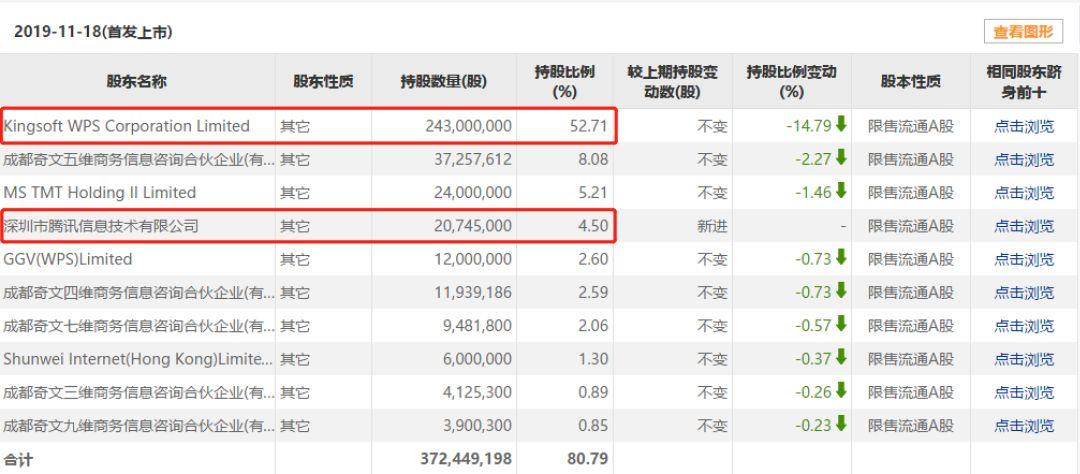Click the 查看图形 button
Screen dimensions: 1080x474
[x=1023, y=32]
